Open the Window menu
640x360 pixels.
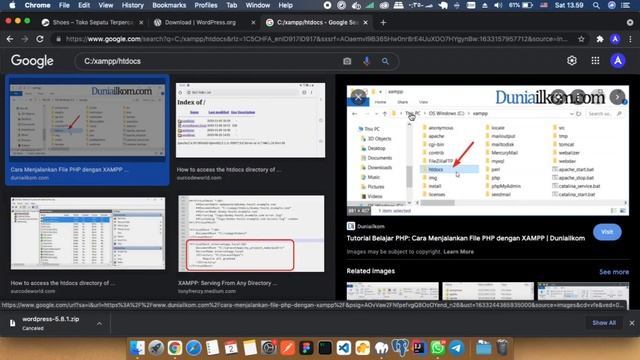point(258,5)
